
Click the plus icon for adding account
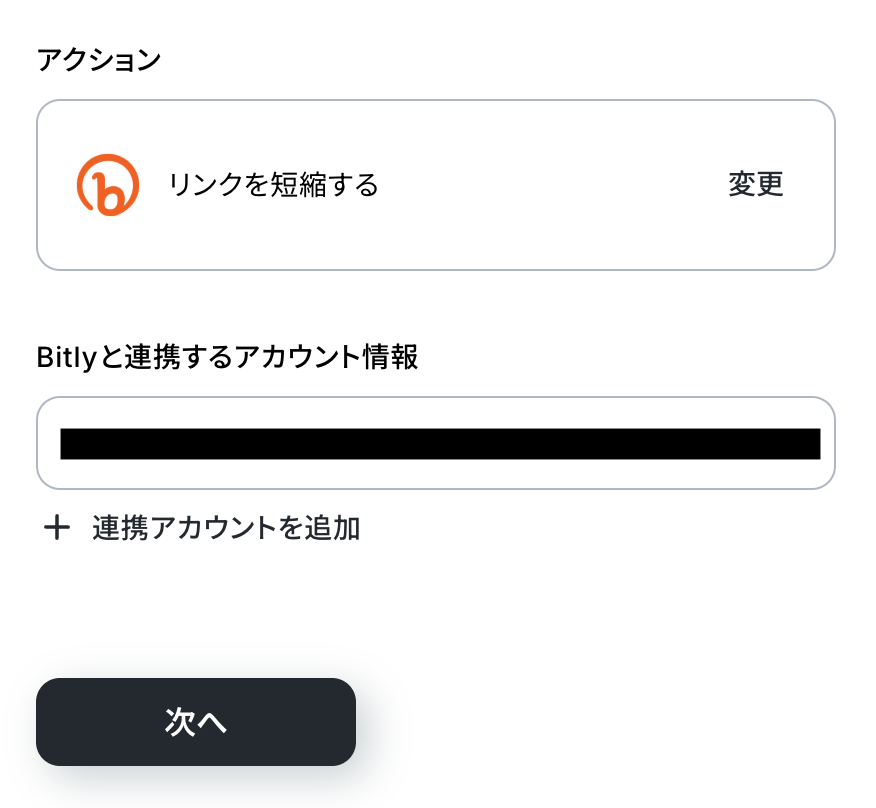[57, 528]
